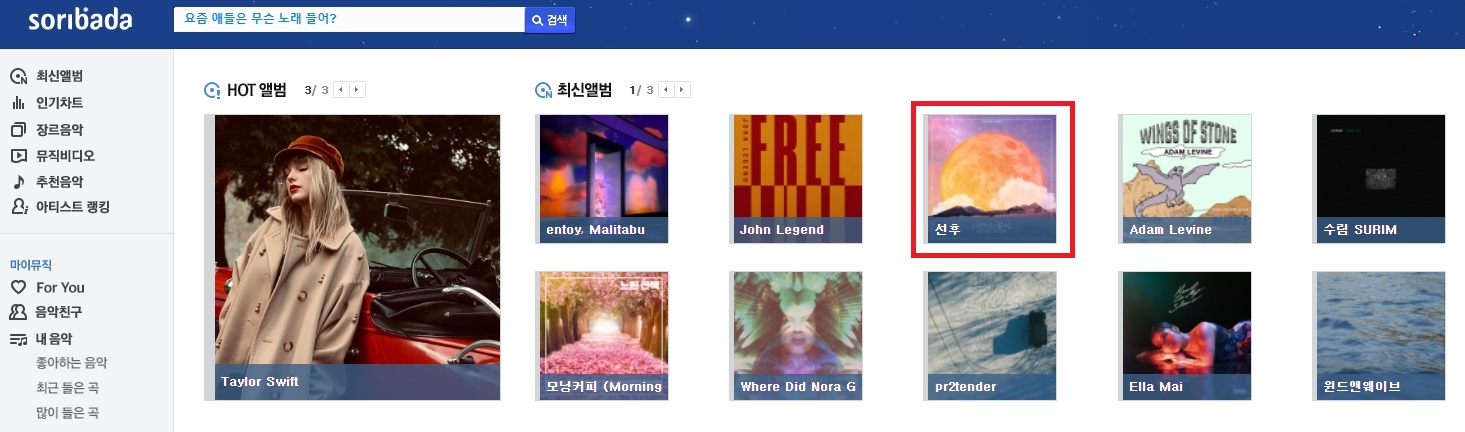Image resolution: width=1465 pixels, height=432 pixels.
Task: Open Taylor Swift album cover
Action: coord(357,257)
